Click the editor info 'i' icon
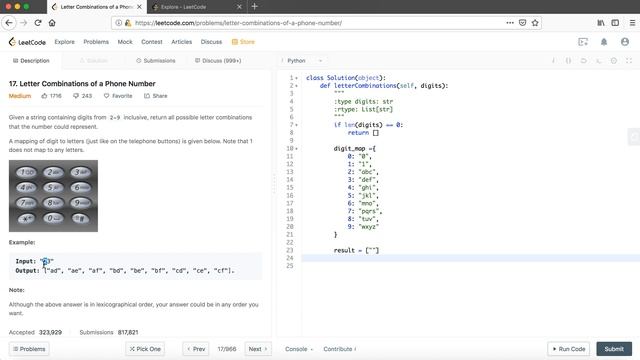The image size is (640, 360). [553, 60]
